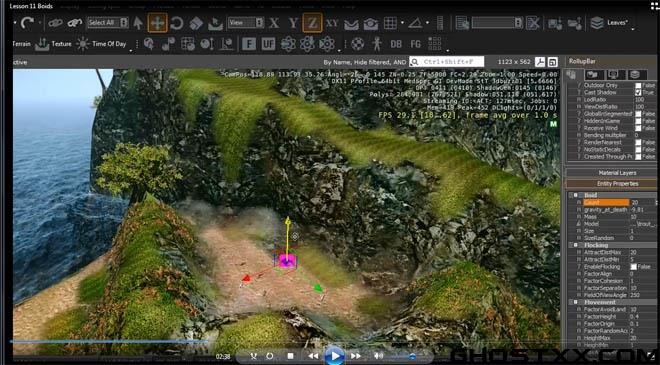Click the Save selected objects icon
660x365 pixels.
click(555, 23)
